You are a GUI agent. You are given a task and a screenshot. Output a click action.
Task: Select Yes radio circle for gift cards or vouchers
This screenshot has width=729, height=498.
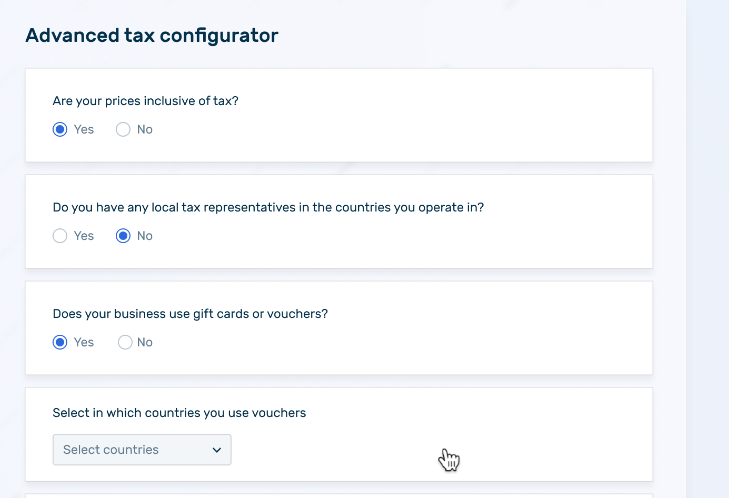[60, 342]
